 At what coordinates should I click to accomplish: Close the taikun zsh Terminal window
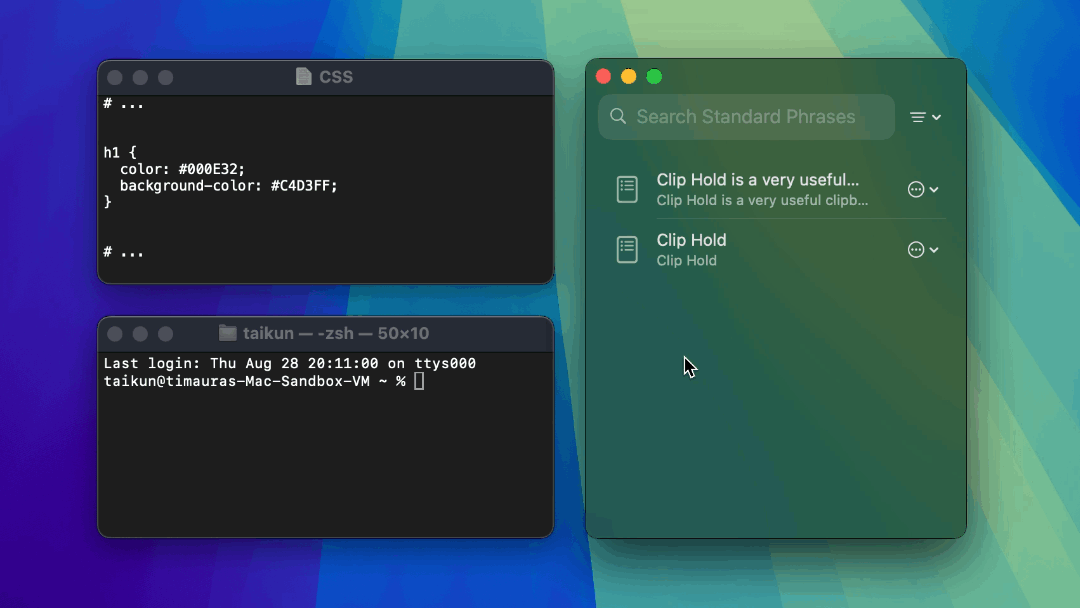coord(115,333)
